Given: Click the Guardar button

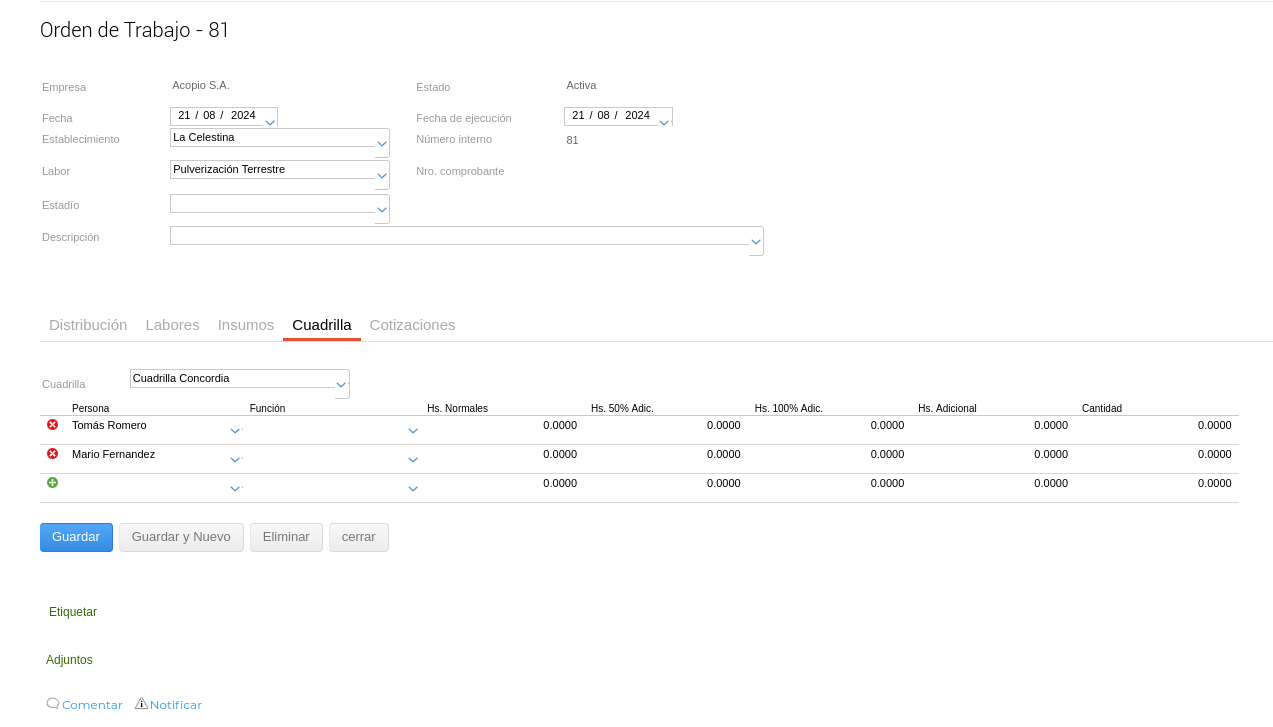Looking at the screenshot, I should 76,537.
